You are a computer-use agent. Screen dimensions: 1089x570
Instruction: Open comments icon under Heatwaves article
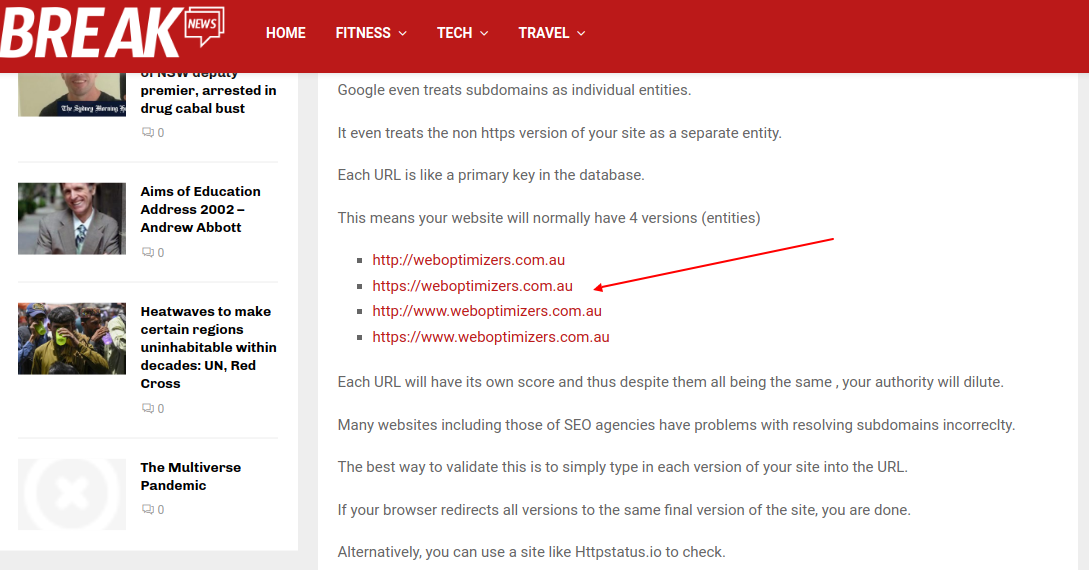[x=148, y=408]
